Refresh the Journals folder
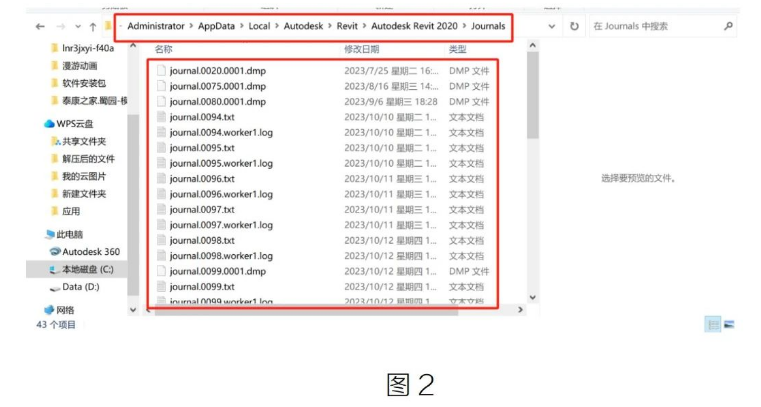This screenshot has height=407, width=761. 574,26
